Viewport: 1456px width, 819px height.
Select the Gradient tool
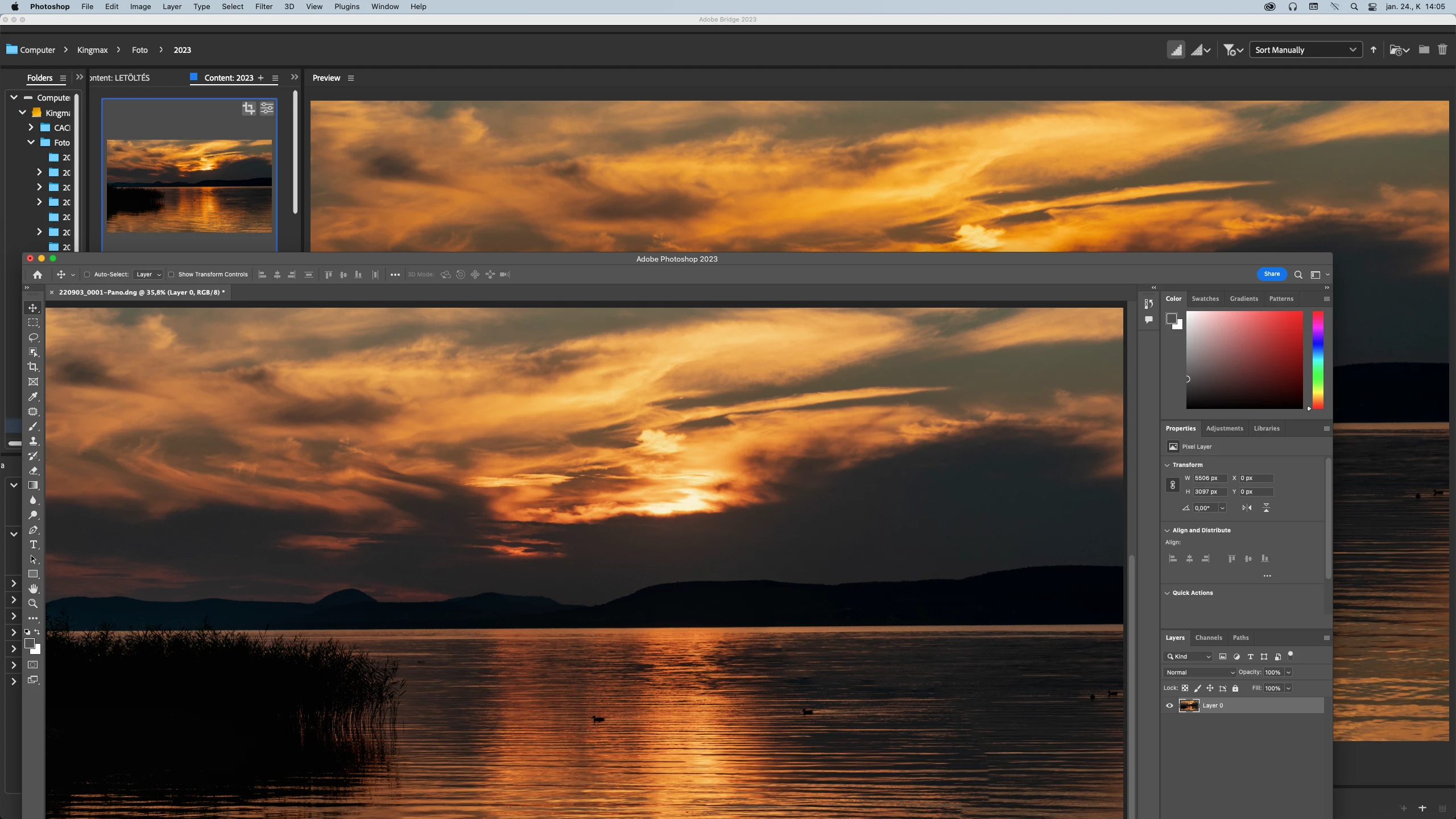tap(33, 485)
